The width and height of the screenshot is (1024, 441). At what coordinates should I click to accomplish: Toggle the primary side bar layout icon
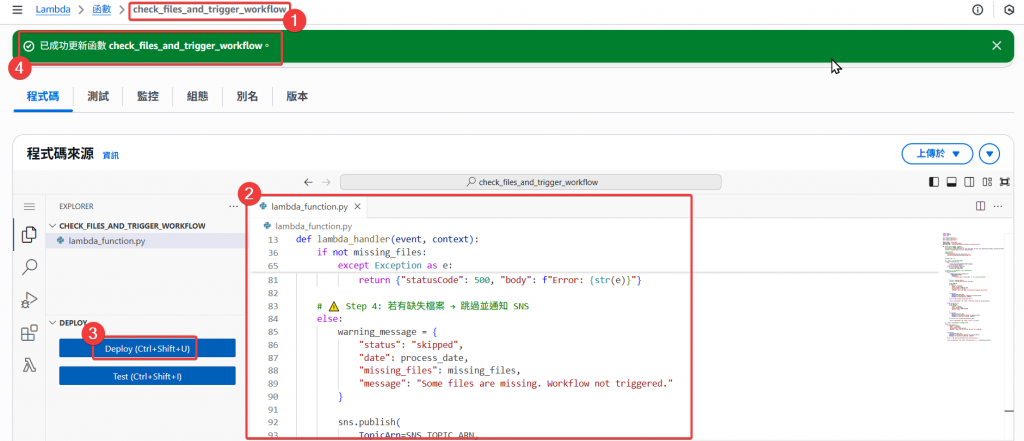tap(934, 182)
